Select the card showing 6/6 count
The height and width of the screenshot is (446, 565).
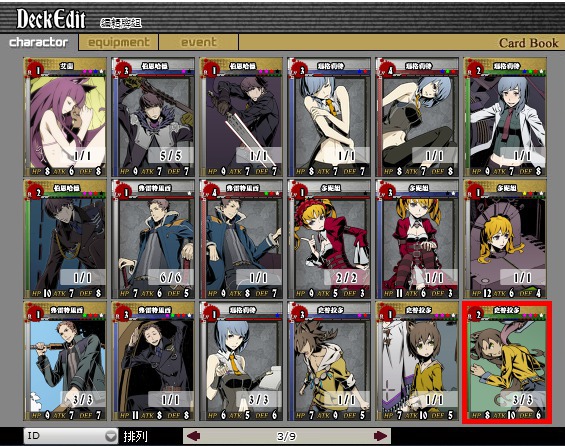[153, 240]
